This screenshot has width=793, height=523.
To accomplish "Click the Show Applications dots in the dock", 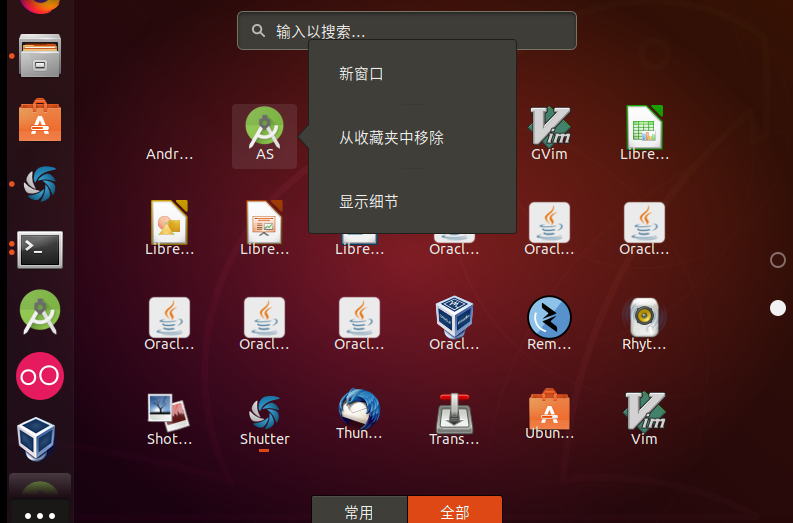I will click(40, 515).
